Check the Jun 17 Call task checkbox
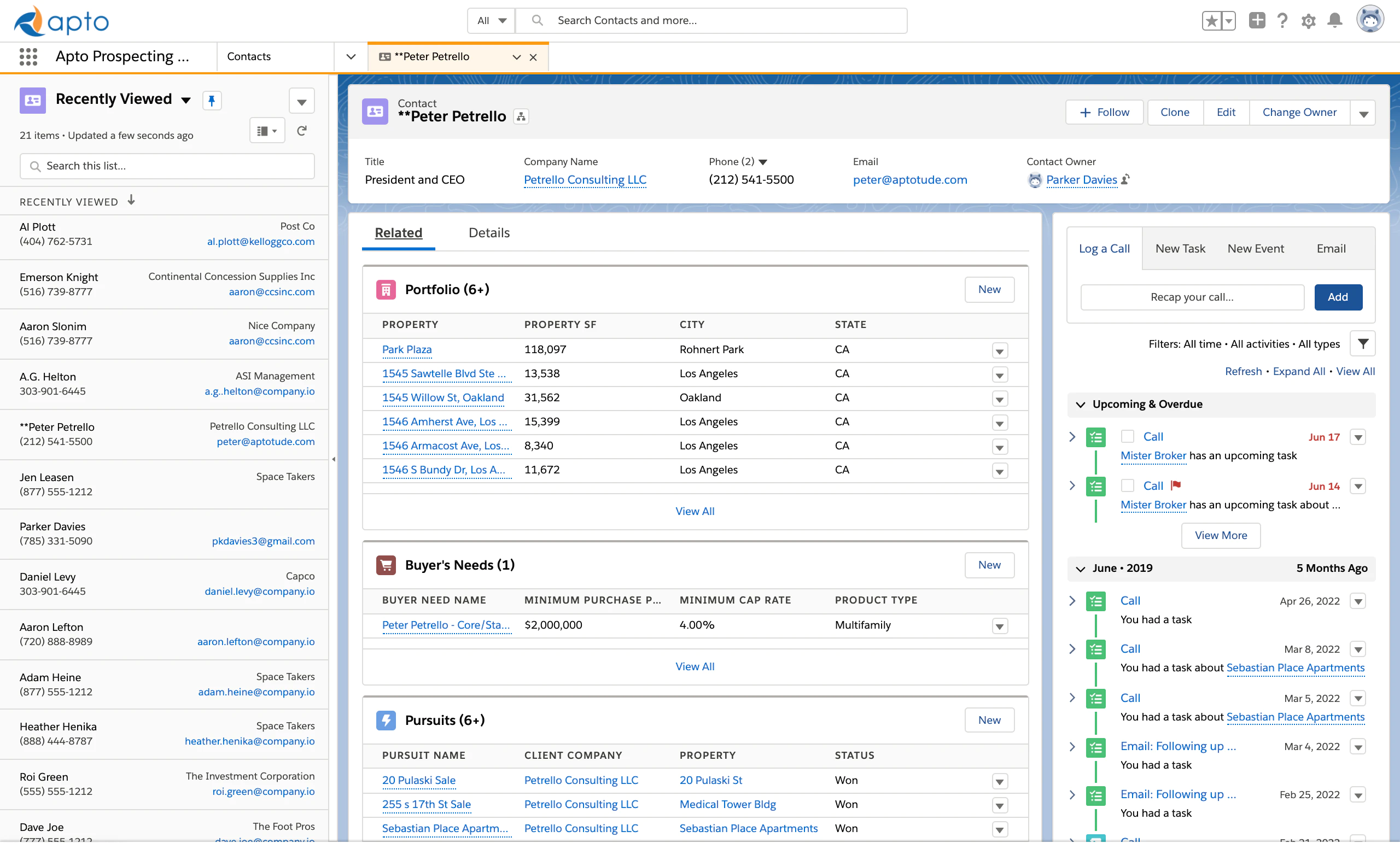 click(1127, 436)
